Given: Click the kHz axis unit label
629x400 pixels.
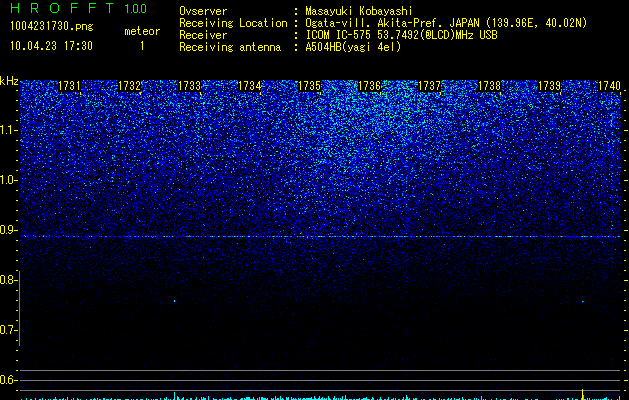Looking at the screenshot, I should [9, 81].
